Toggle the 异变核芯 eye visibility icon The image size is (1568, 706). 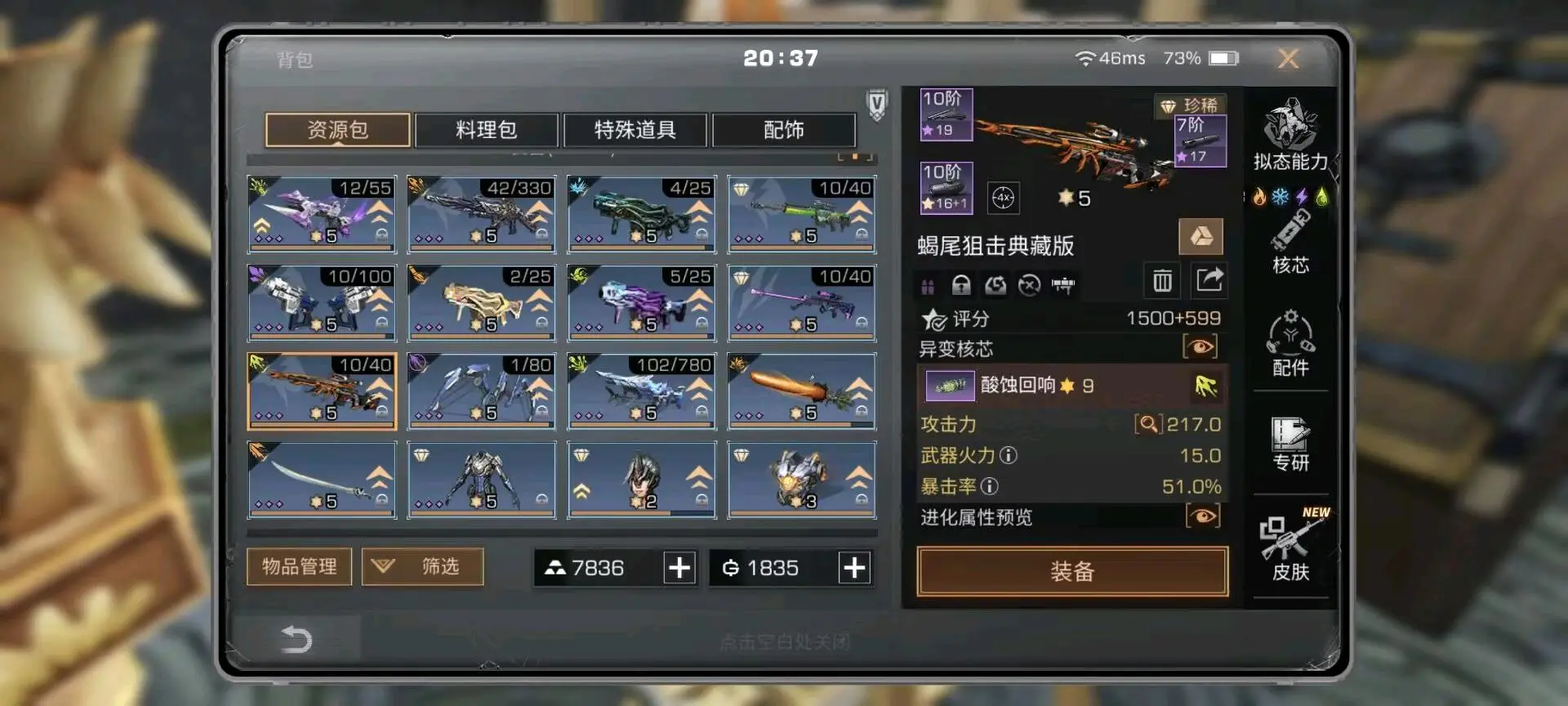click(1200, 347)
